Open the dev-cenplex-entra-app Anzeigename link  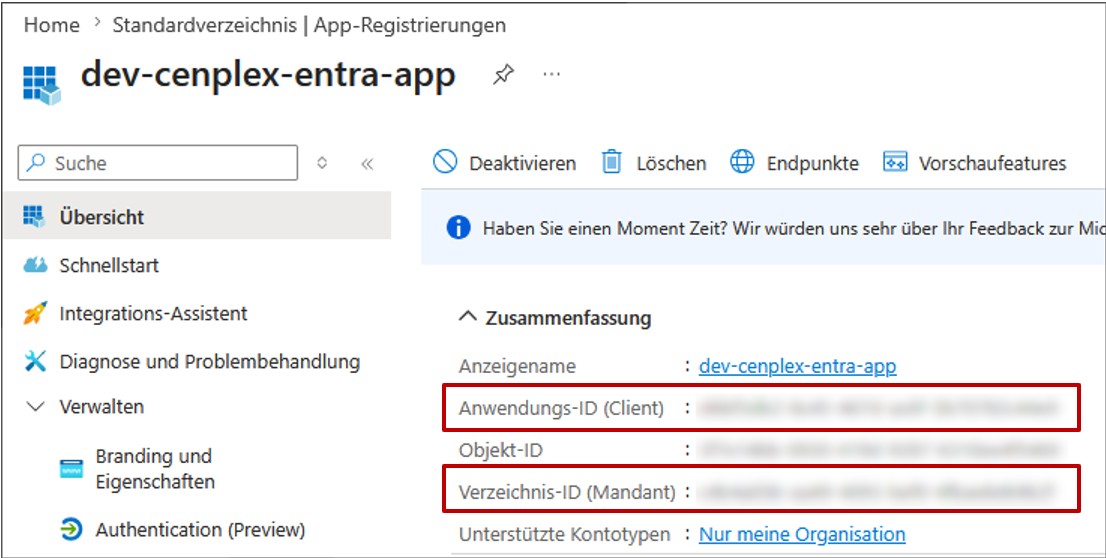pos(798,366)
